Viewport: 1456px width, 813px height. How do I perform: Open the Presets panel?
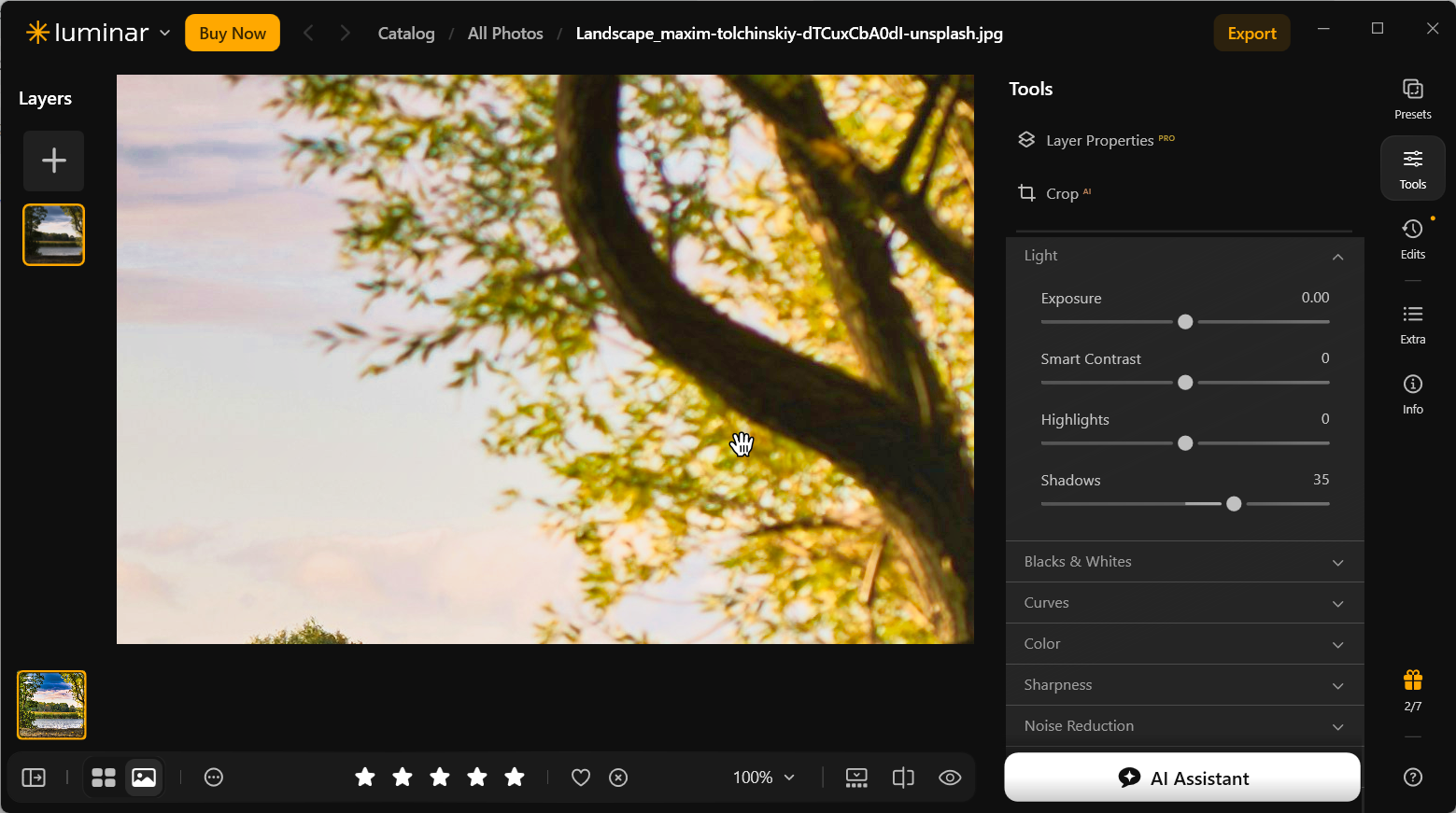[x=1412, y=99]
